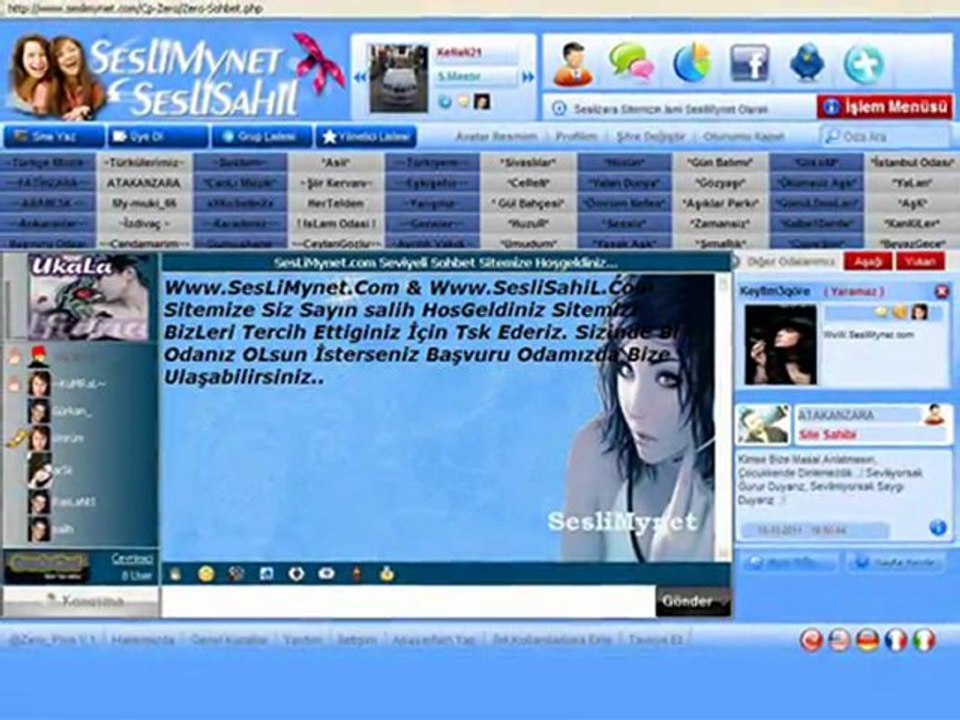The image size is (960, 720).
Task: Enter the *Gül Bahçesi* room
Action: [x=528, y=203]
